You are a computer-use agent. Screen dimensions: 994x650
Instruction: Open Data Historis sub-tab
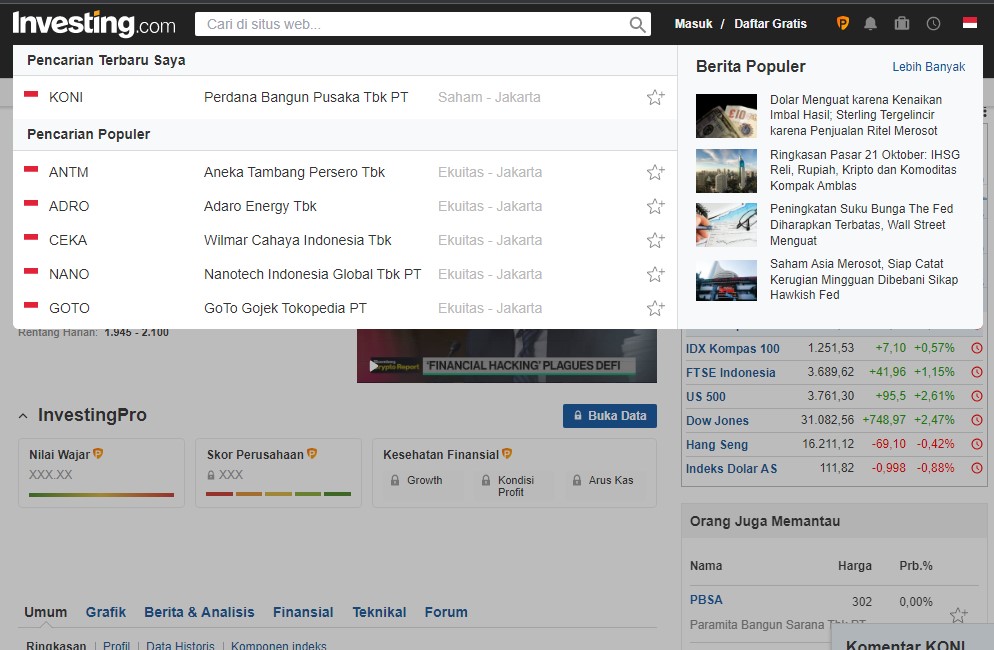180,645
